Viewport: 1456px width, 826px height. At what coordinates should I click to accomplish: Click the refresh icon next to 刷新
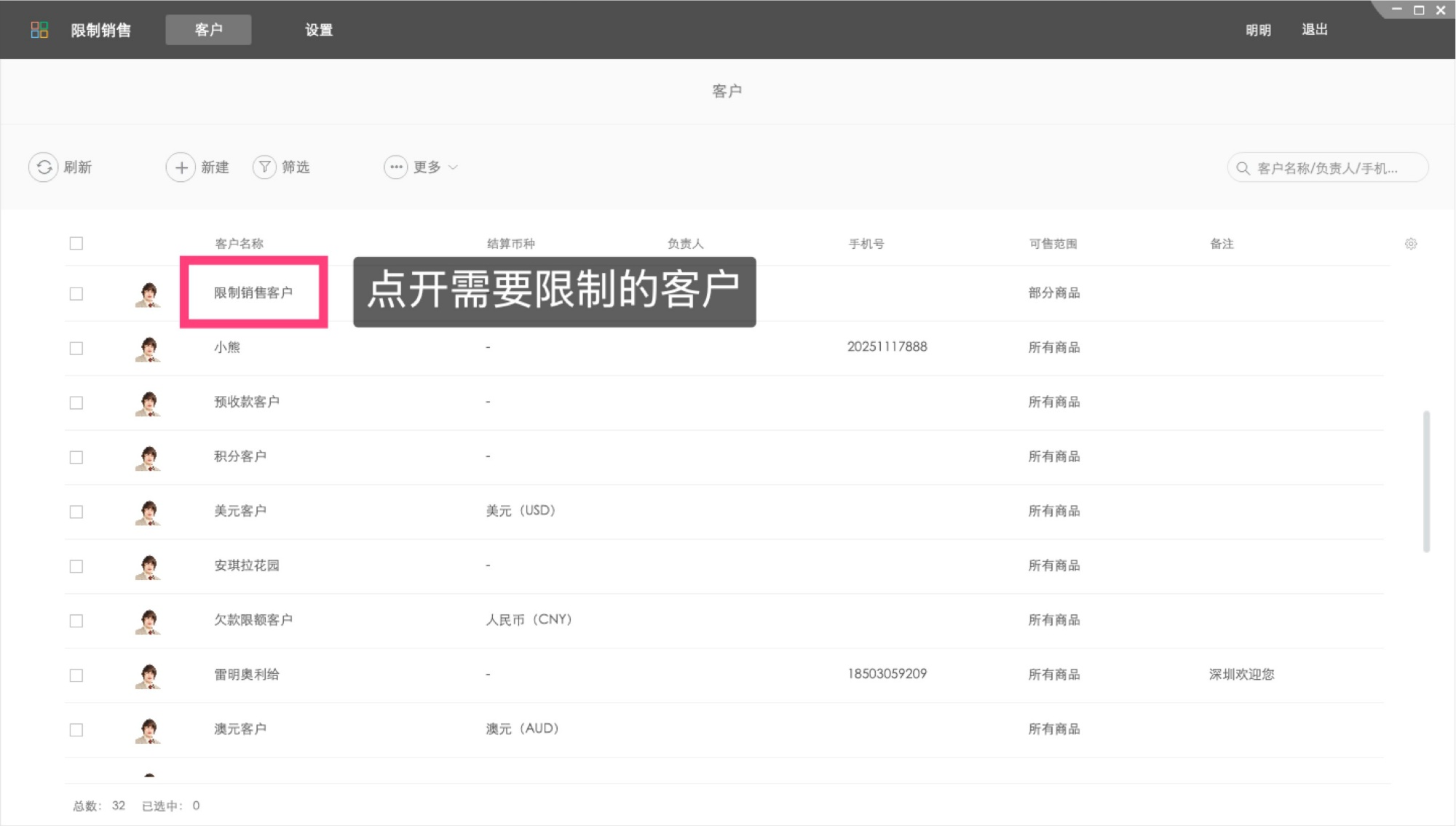tap(44, 167)
